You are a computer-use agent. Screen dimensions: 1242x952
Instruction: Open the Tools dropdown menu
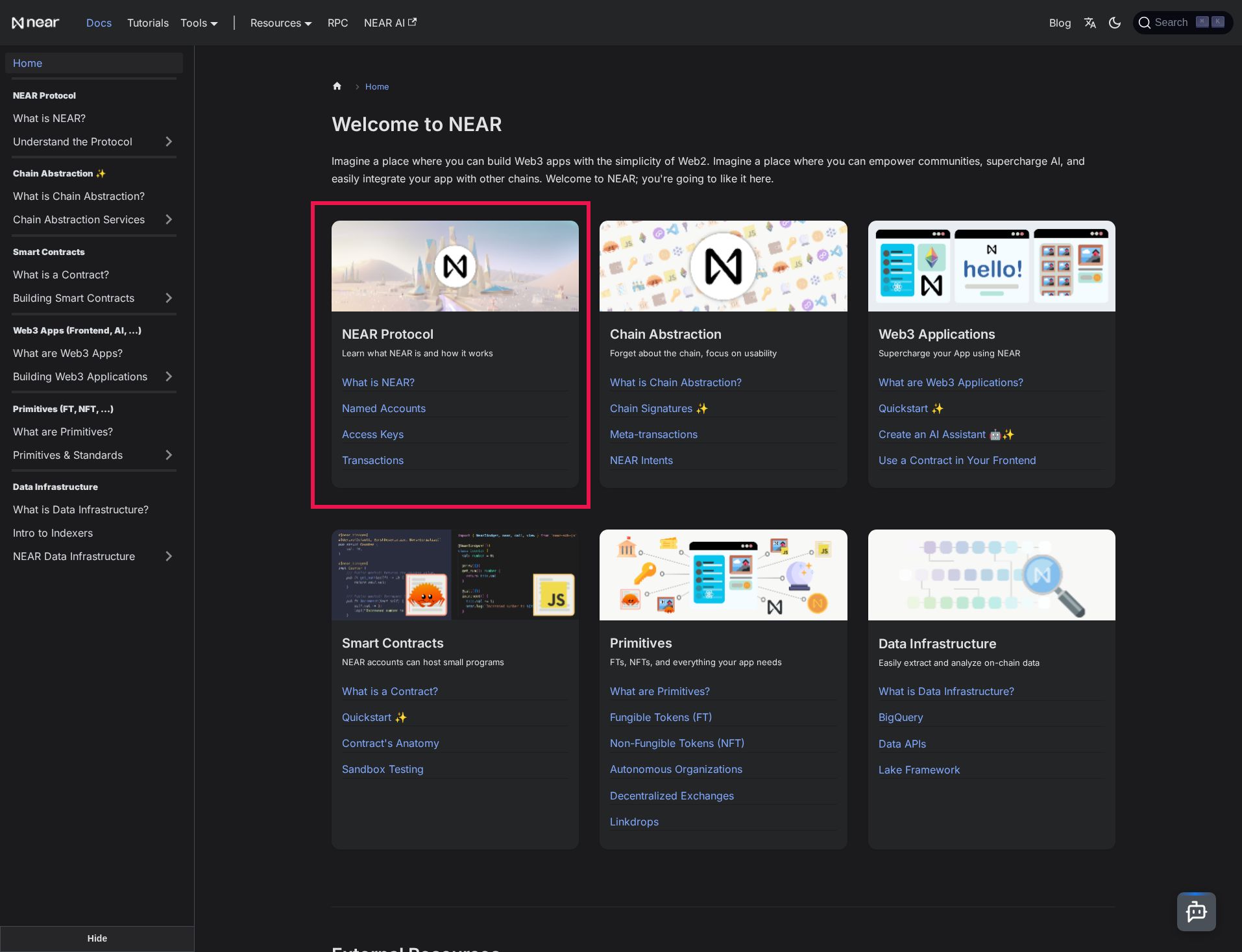point(199,23)
